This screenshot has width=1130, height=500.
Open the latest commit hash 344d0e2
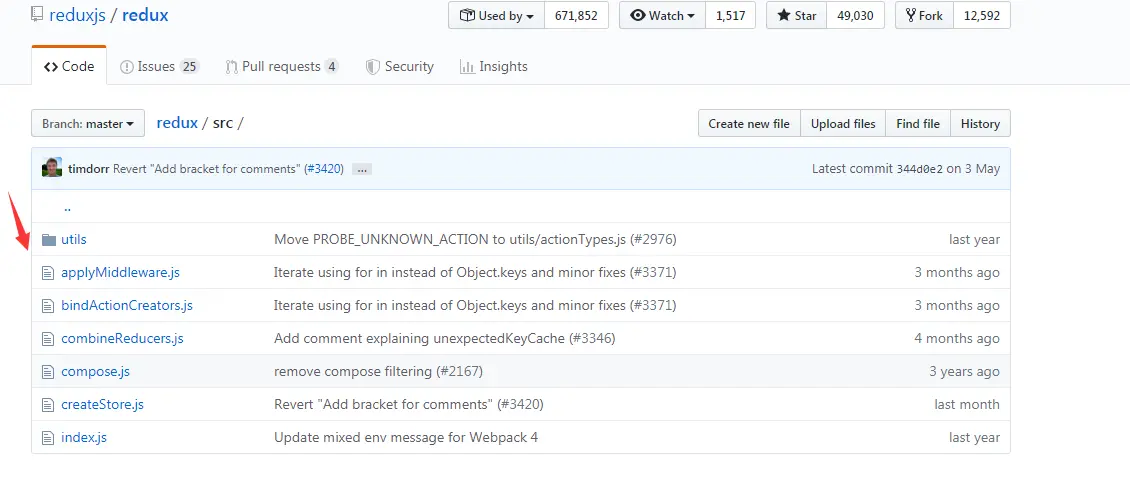point(919,169)
